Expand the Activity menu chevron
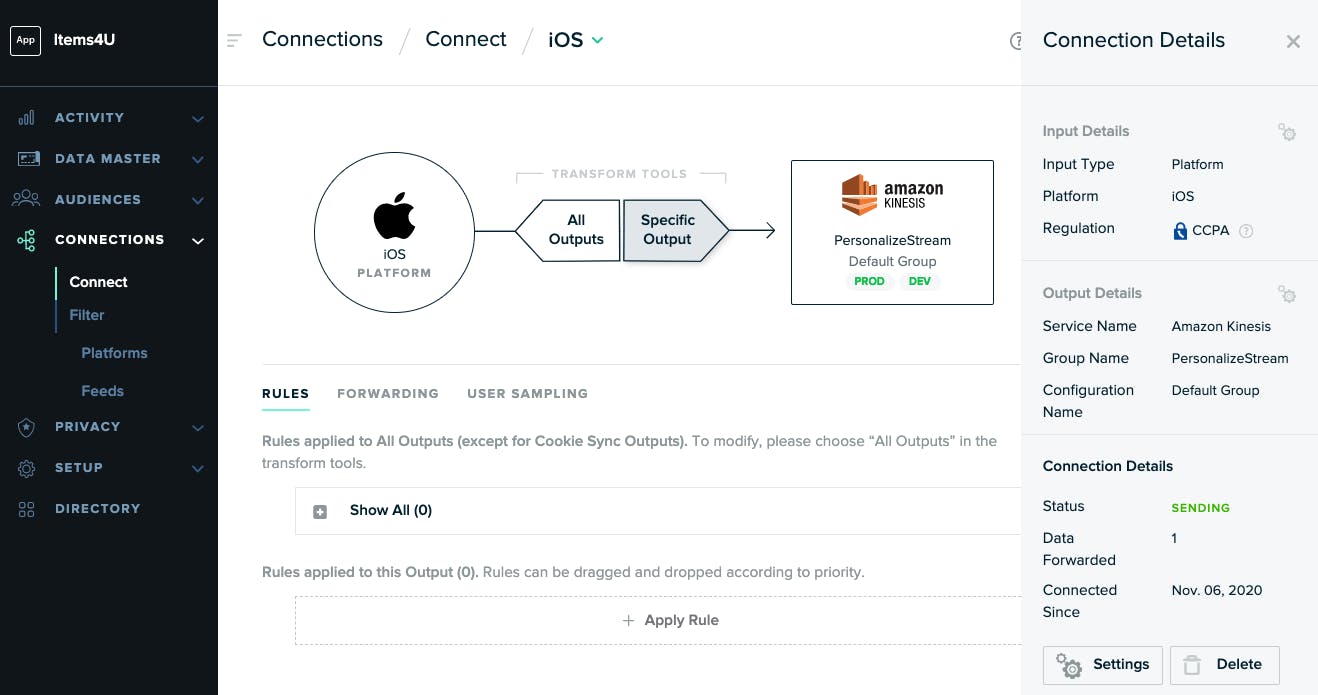The height and width of the screenshot is (695, 1318). click(x=198, y=119)
